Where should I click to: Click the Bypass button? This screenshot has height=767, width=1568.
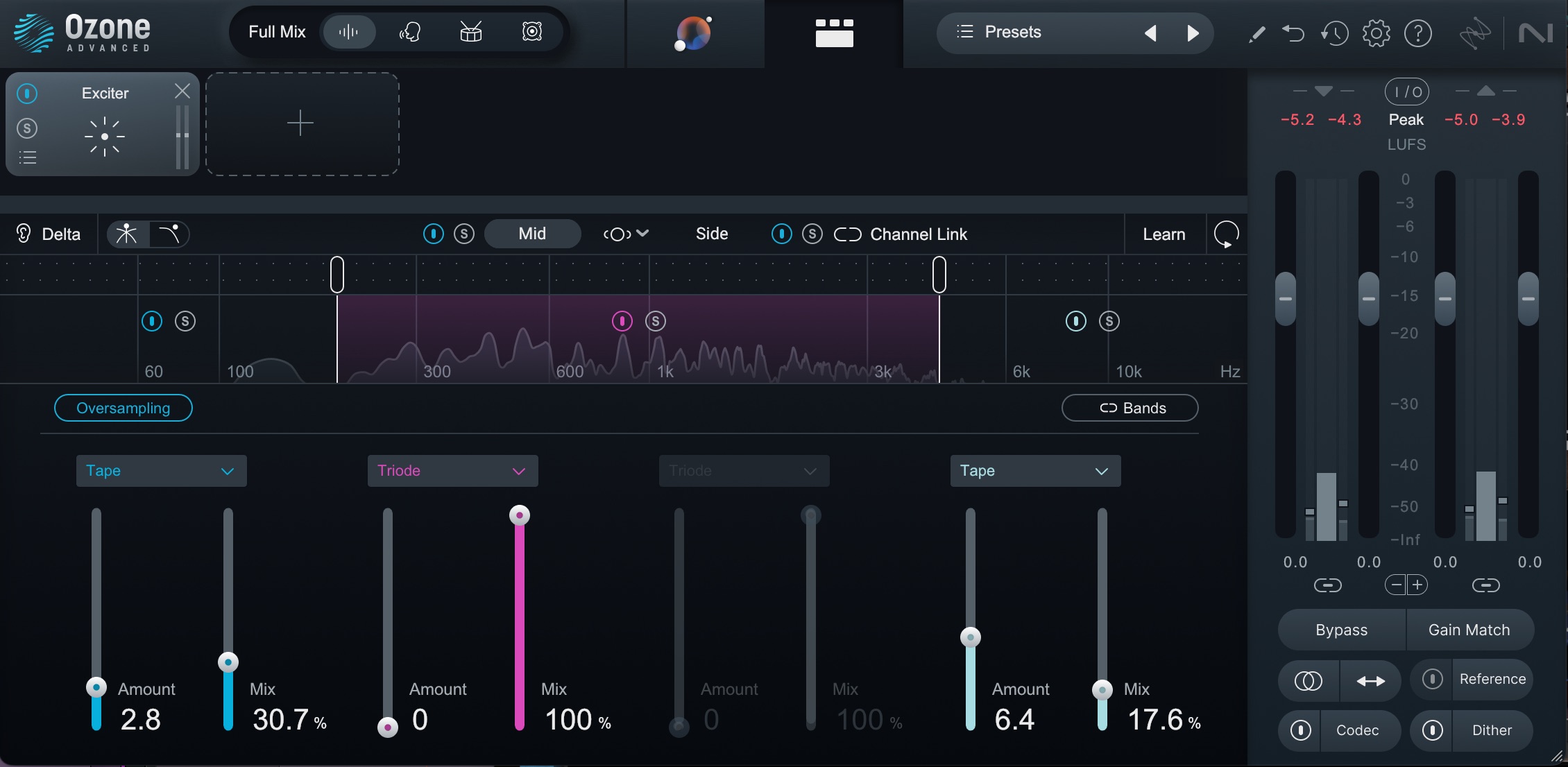tap(1342, 630)
